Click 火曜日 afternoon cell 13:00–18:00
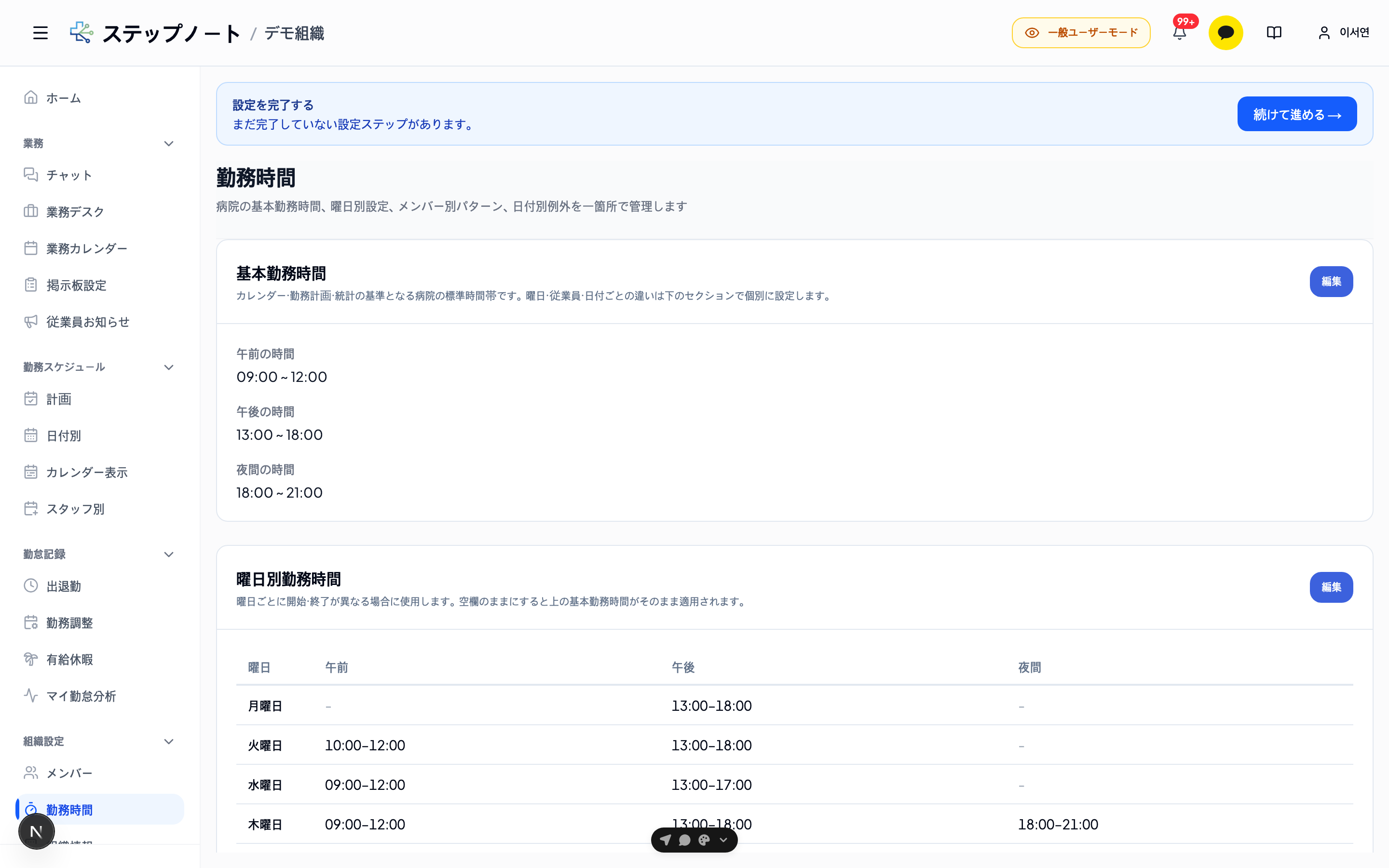Viewport: 1389px width, 868px height. point(712,746)
